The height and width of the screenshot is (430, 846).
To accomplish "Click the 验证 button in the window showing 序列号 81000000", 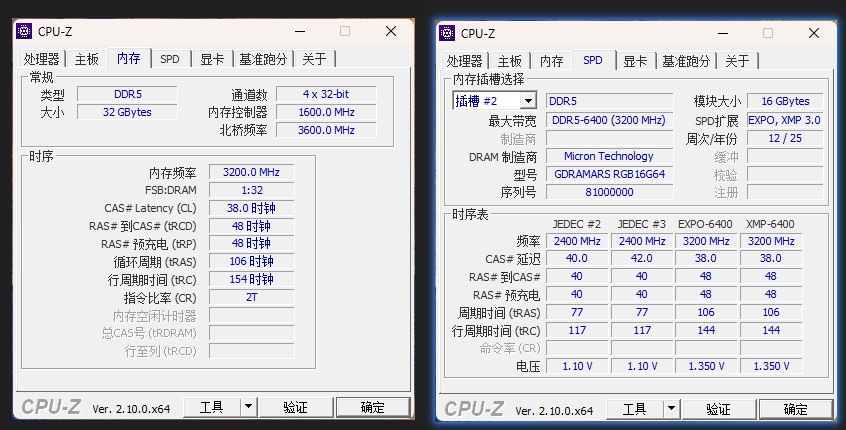I will point(718,409).
